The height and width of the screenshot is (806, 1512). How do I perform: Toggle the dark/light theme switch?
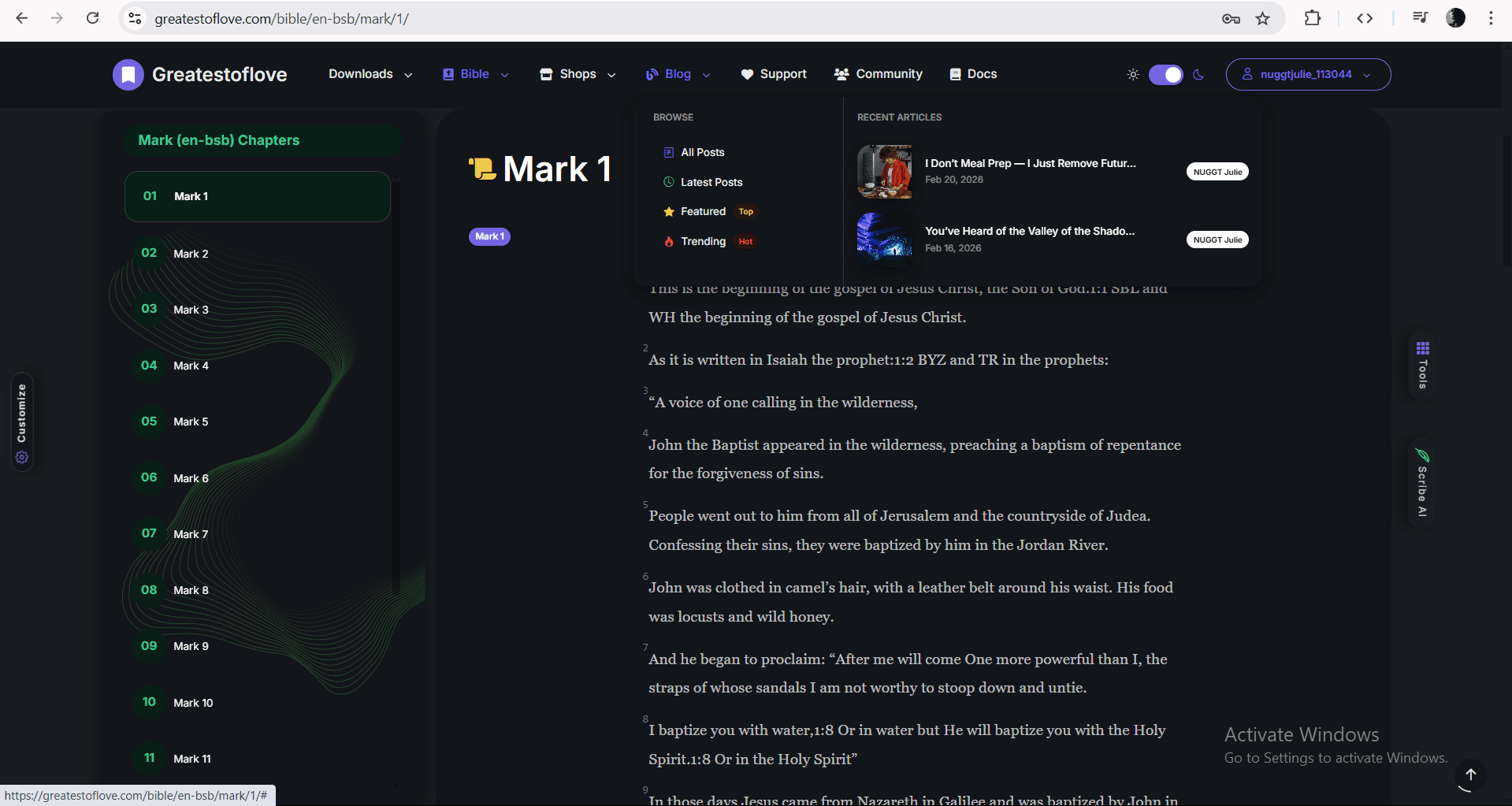[1166, 74]
